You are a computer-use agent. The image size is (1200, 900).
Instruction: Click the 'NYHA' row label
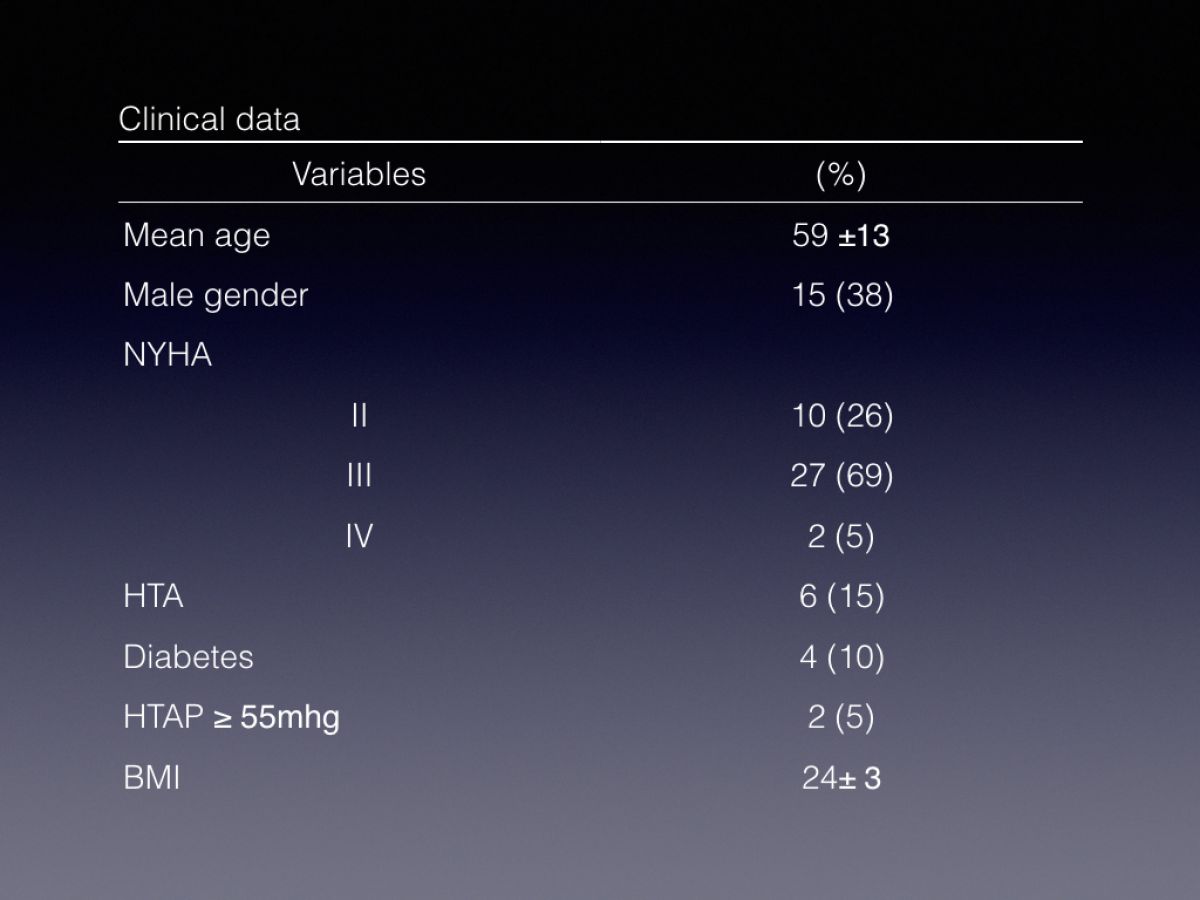(x=167, y=356)
